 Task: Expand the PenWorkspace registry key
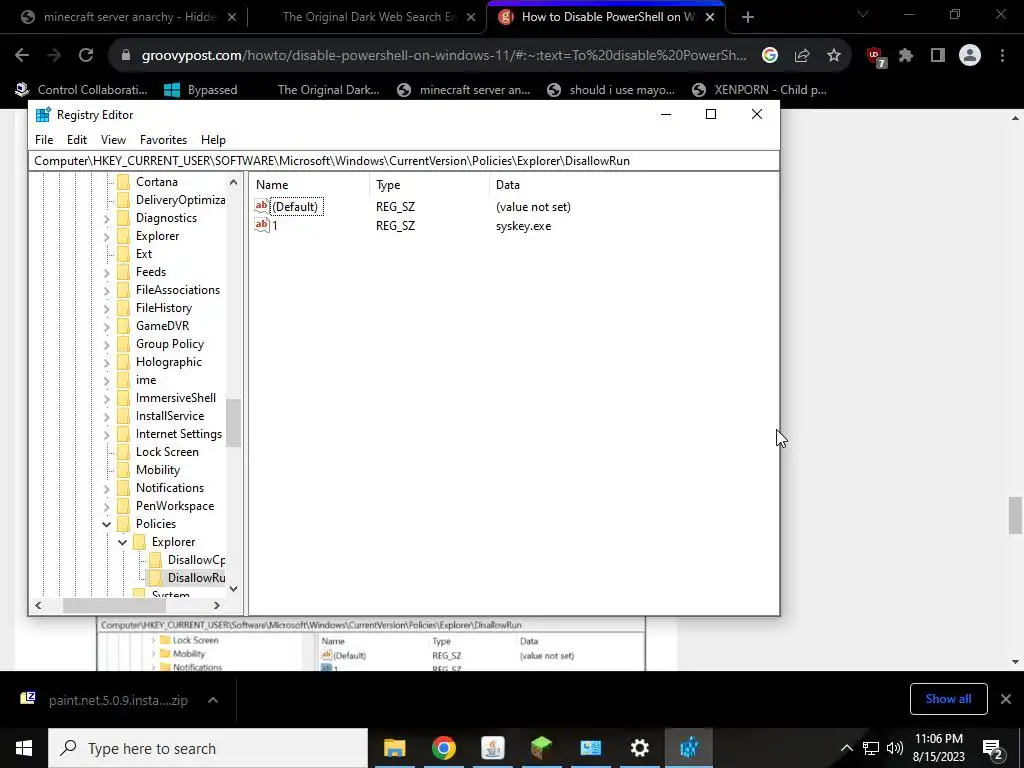(x=106, y=506)
